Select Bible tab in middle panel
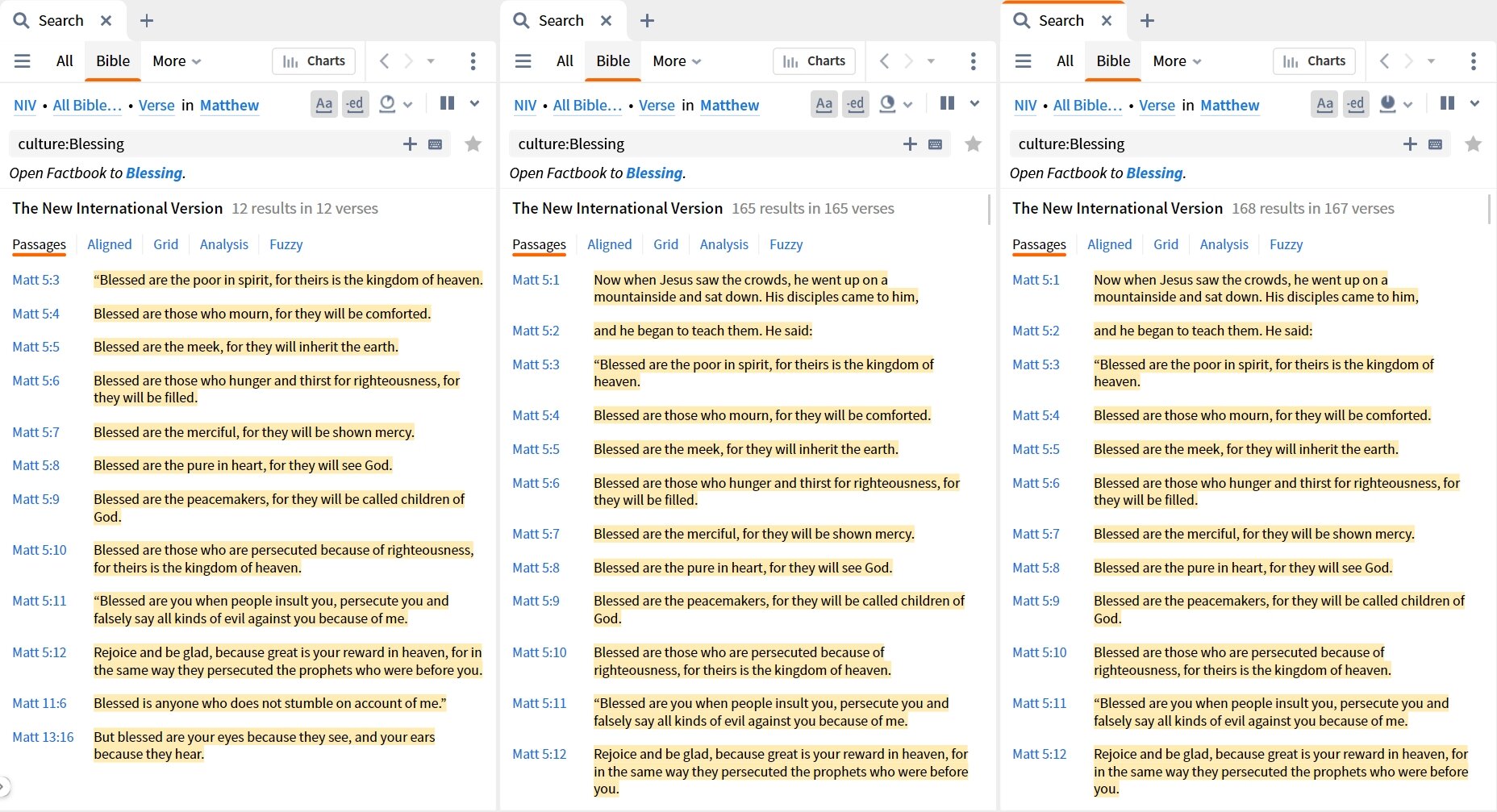This screenshot has width=1497, height=812. click(613, 61)
